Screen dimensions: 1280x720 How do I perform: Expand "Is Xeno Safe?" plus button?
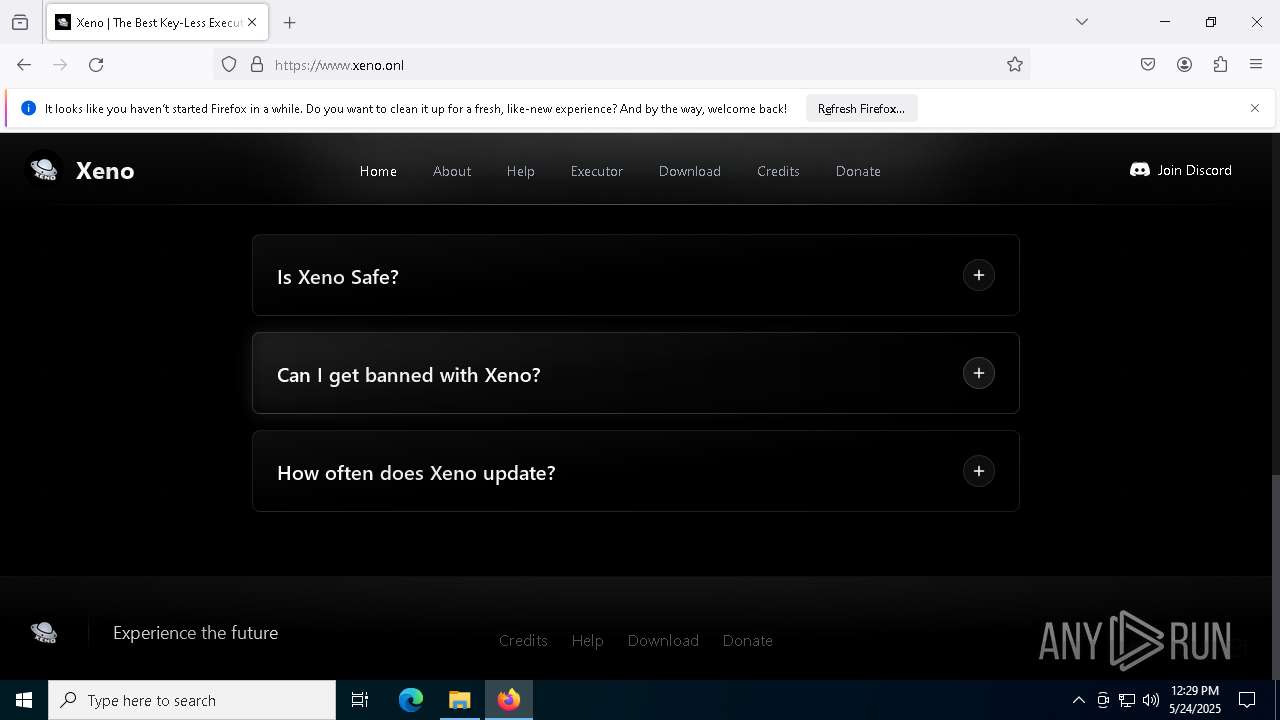coord(979,275)
